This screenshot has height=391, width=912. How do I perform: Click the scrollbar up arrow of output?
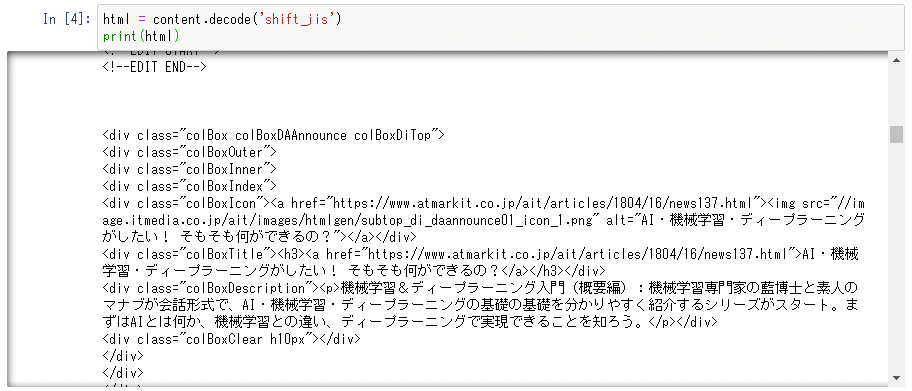[x=896, y=59]
